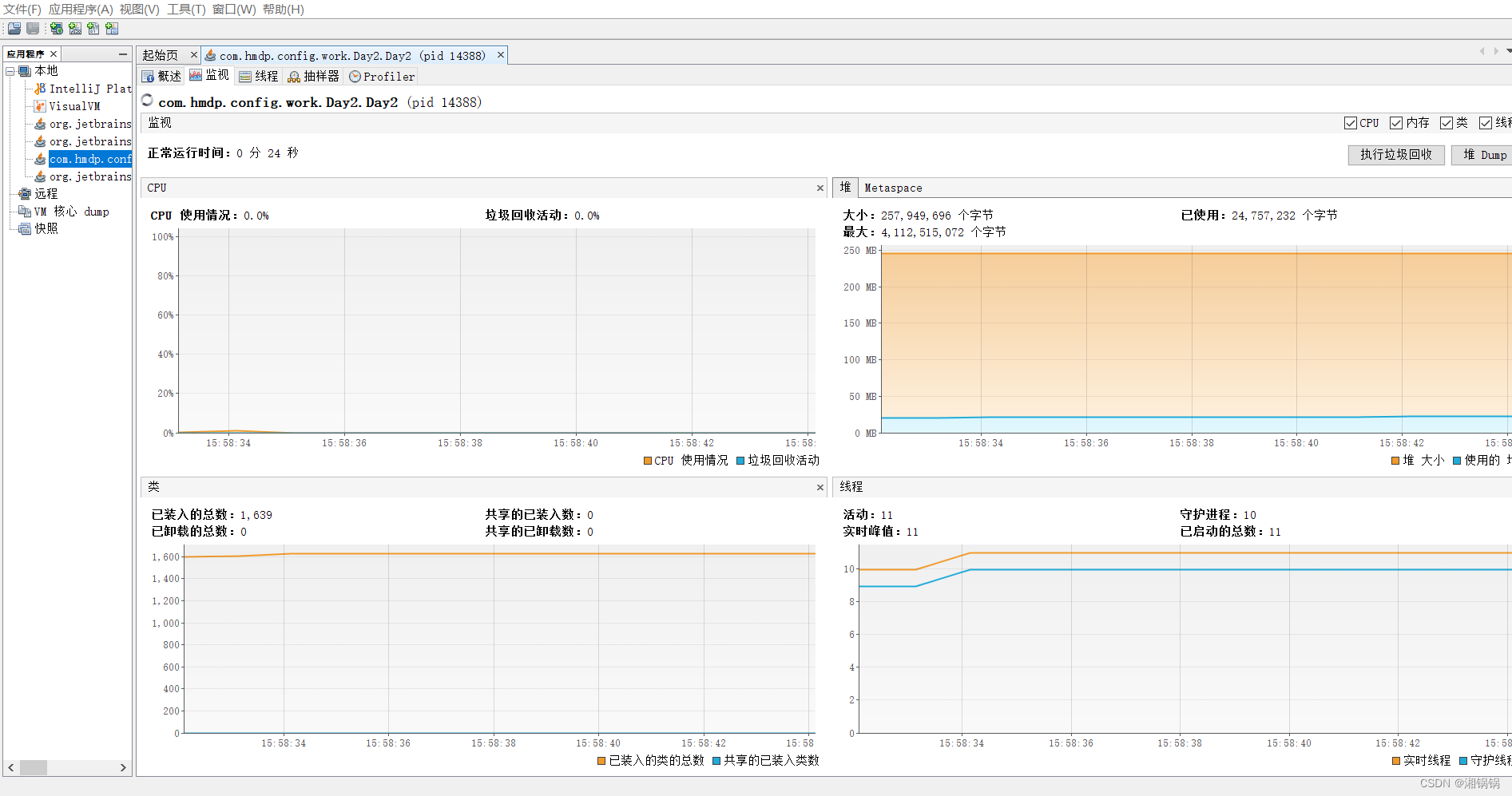Click the 快照 snapshots icon

25,228
